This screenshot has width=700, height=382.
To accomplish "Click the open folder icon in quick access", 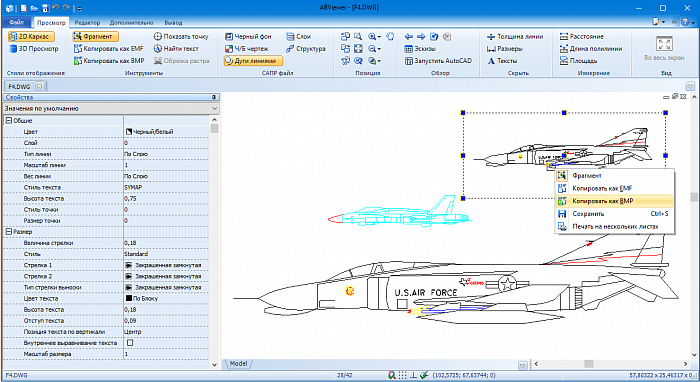I will click(x=34, y=8).
